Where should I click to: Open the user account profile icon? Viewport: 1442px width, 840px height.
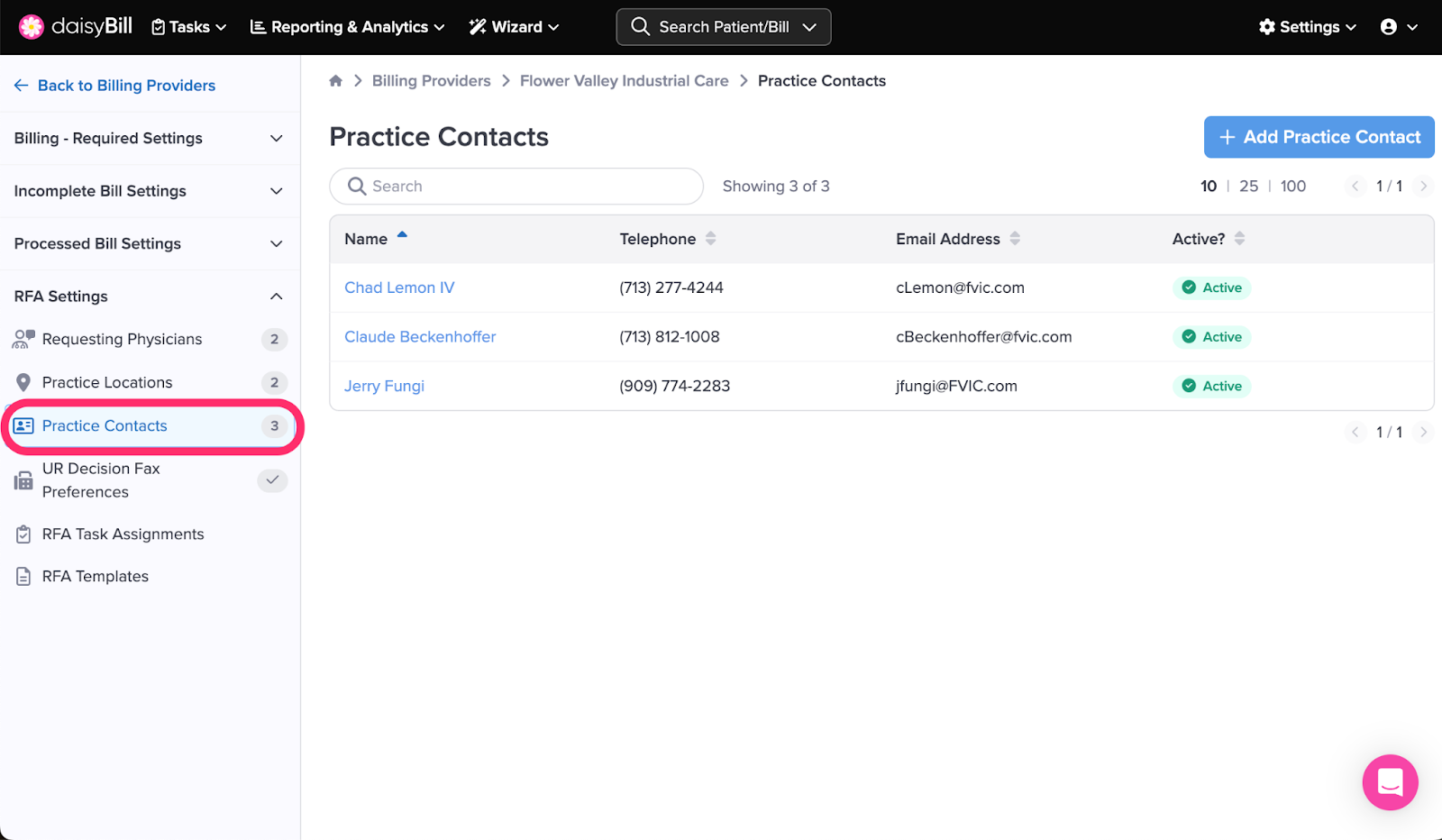[1389, 27]
